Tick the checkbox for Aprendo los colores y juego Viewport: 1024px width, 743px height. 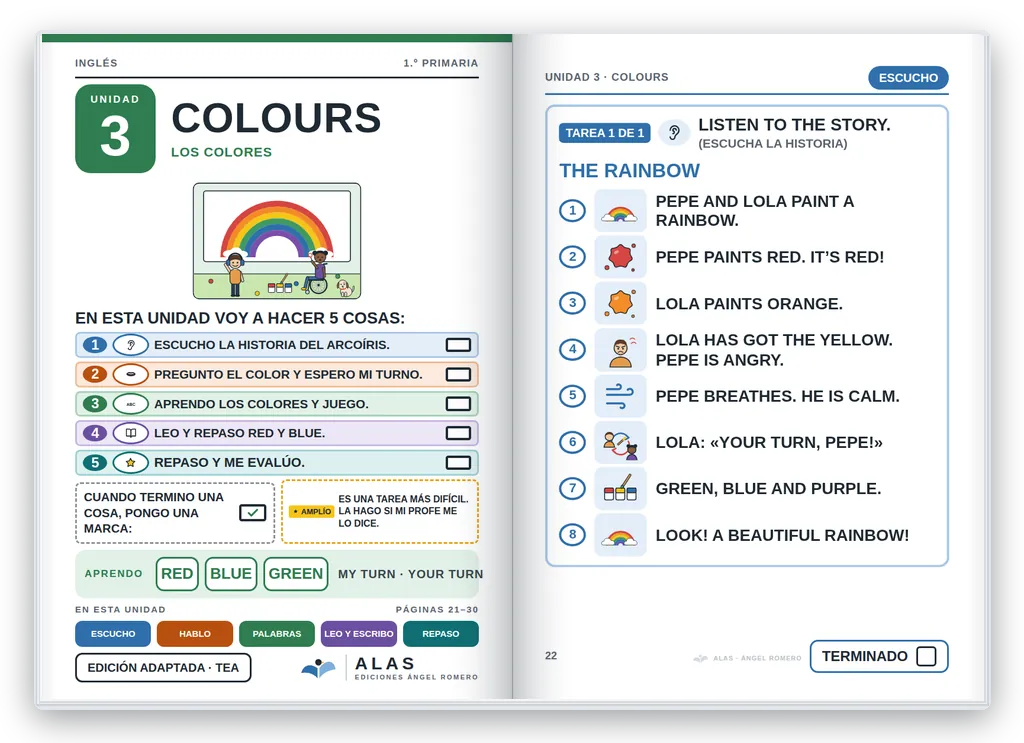pyautogui.click(x=458, y=404)
